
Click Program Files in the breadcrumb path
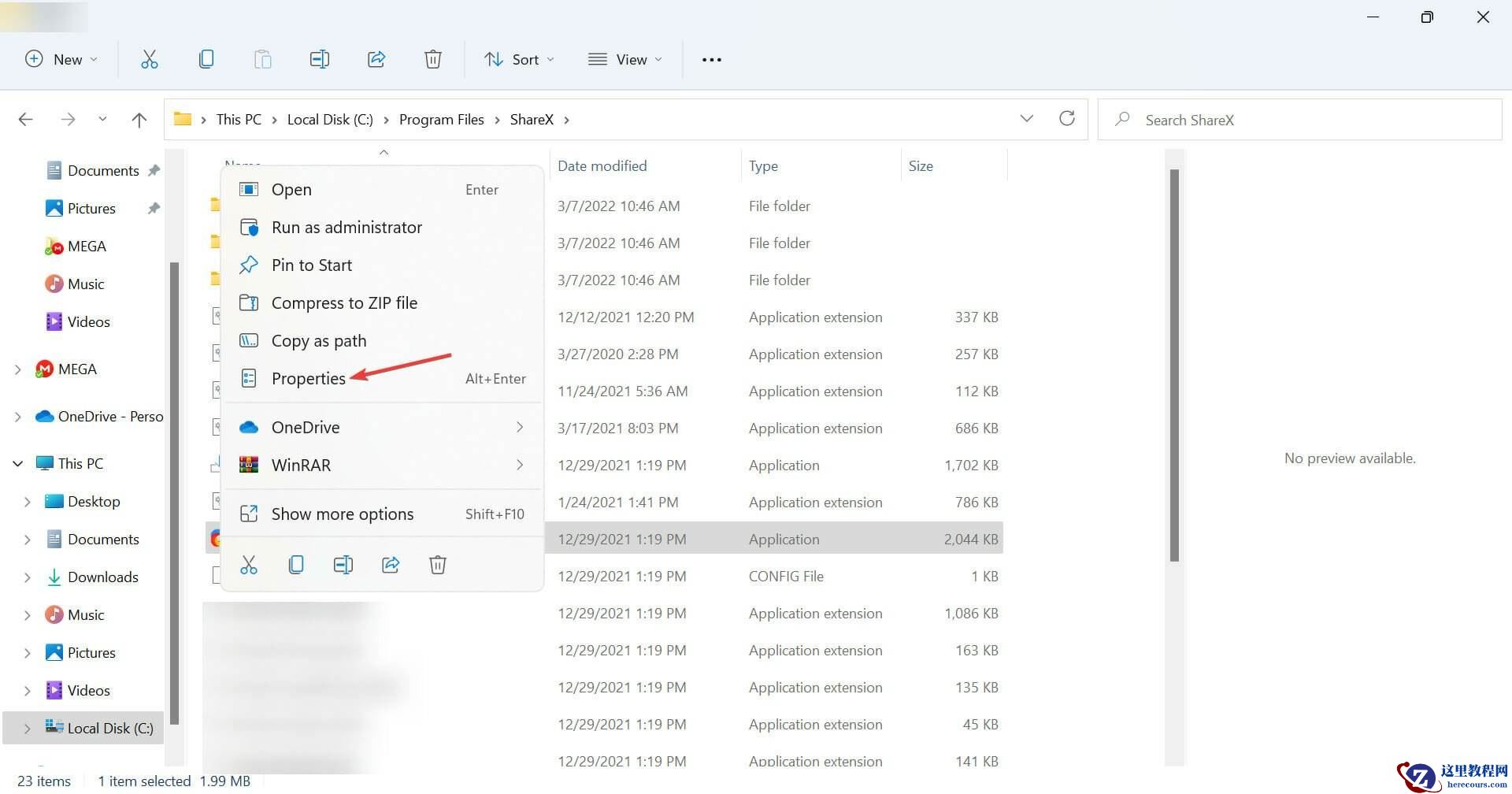(441, 120)
